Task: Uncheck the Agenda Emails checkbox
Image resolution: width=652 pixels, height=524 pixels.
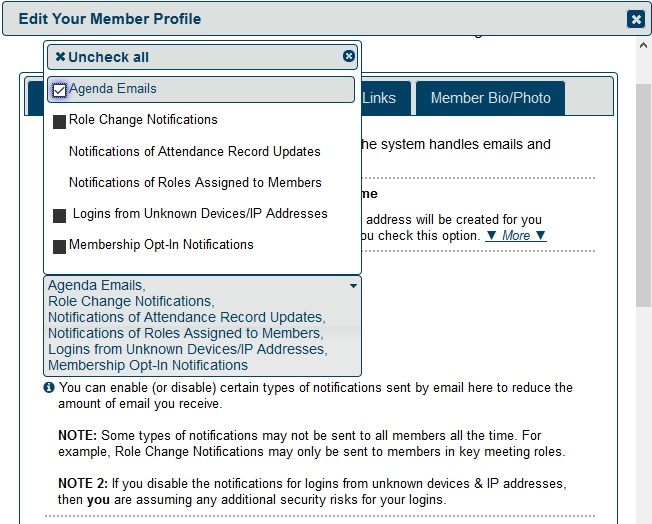Action: [59, 90]
